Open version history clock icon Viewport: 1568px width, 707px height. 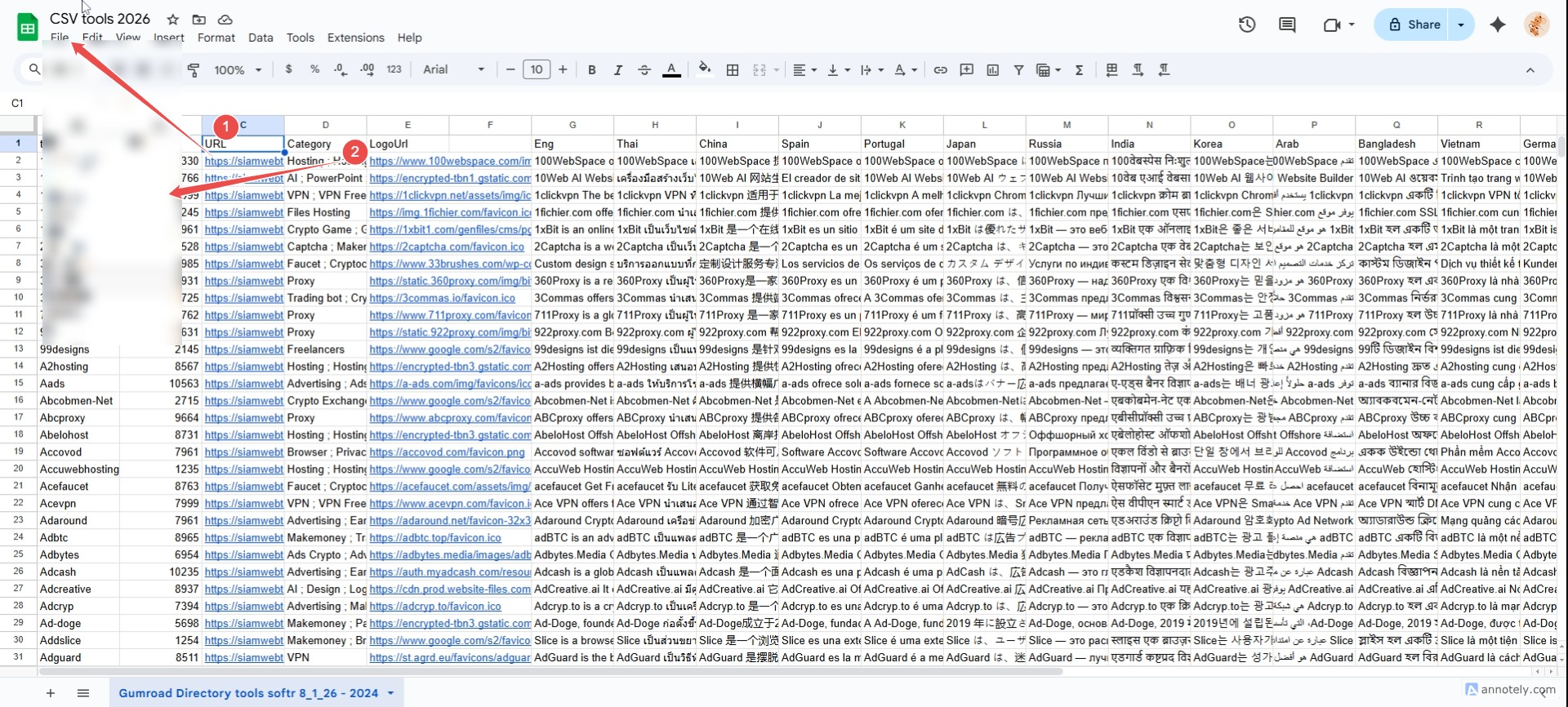pos(1246,24)
